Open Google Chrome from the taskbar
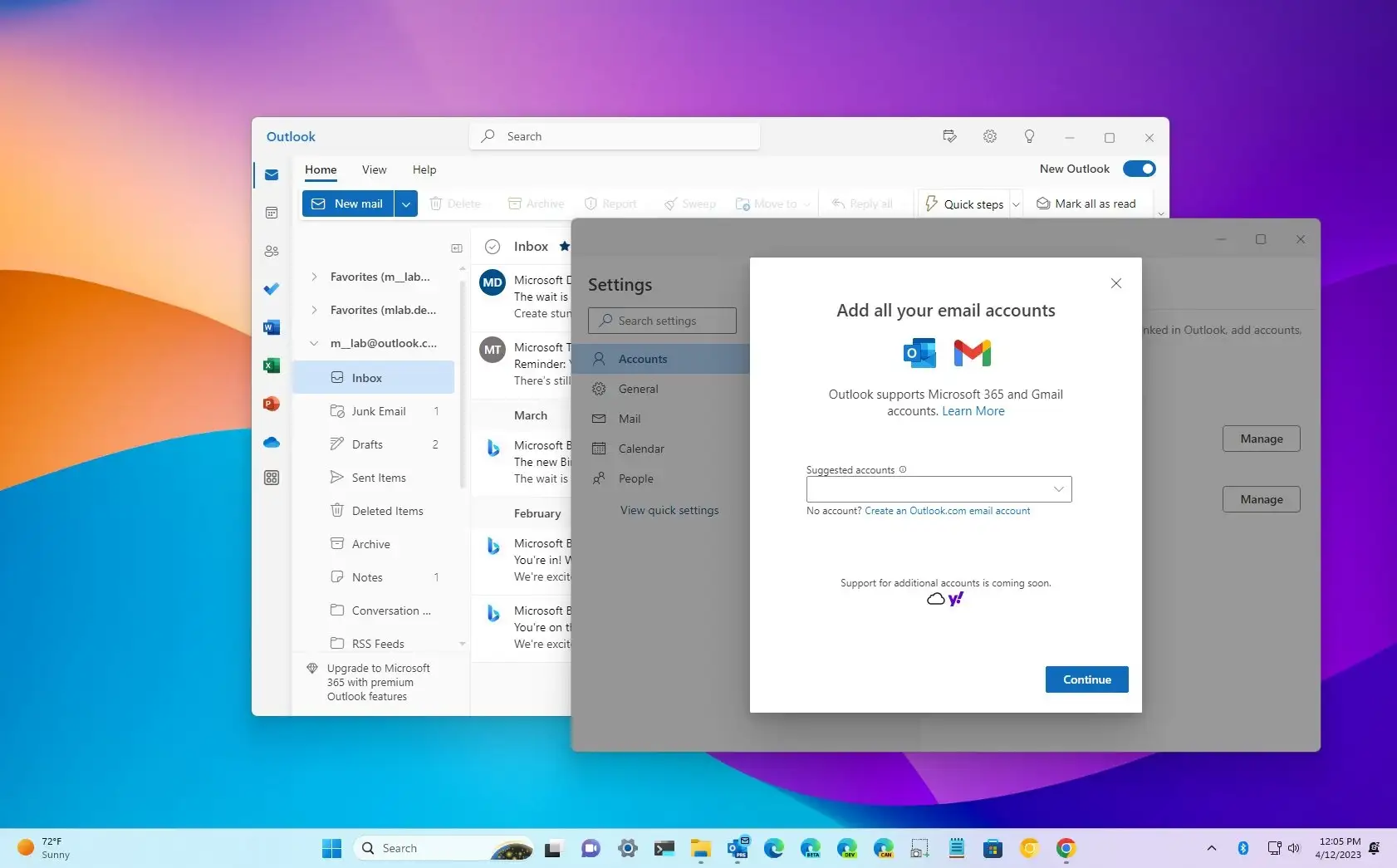 [x=1066, y=848]
